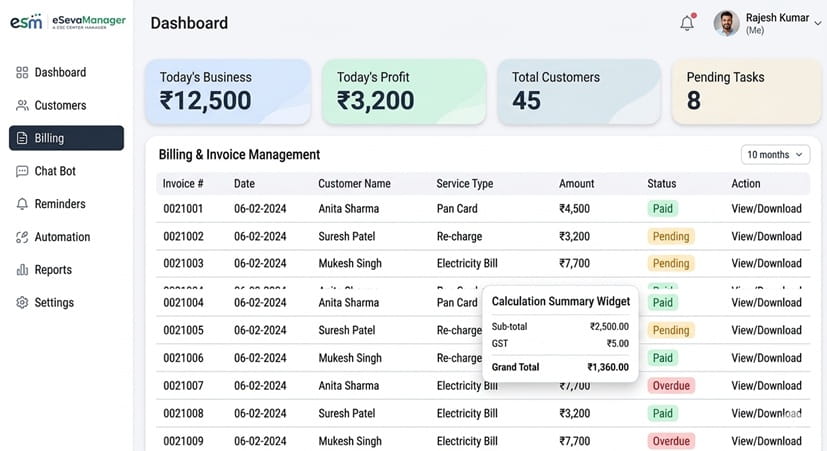Screen dimensions: 827x451
Task: Click Rajesh Kumar's profile avatar
Action: [726, 23]
